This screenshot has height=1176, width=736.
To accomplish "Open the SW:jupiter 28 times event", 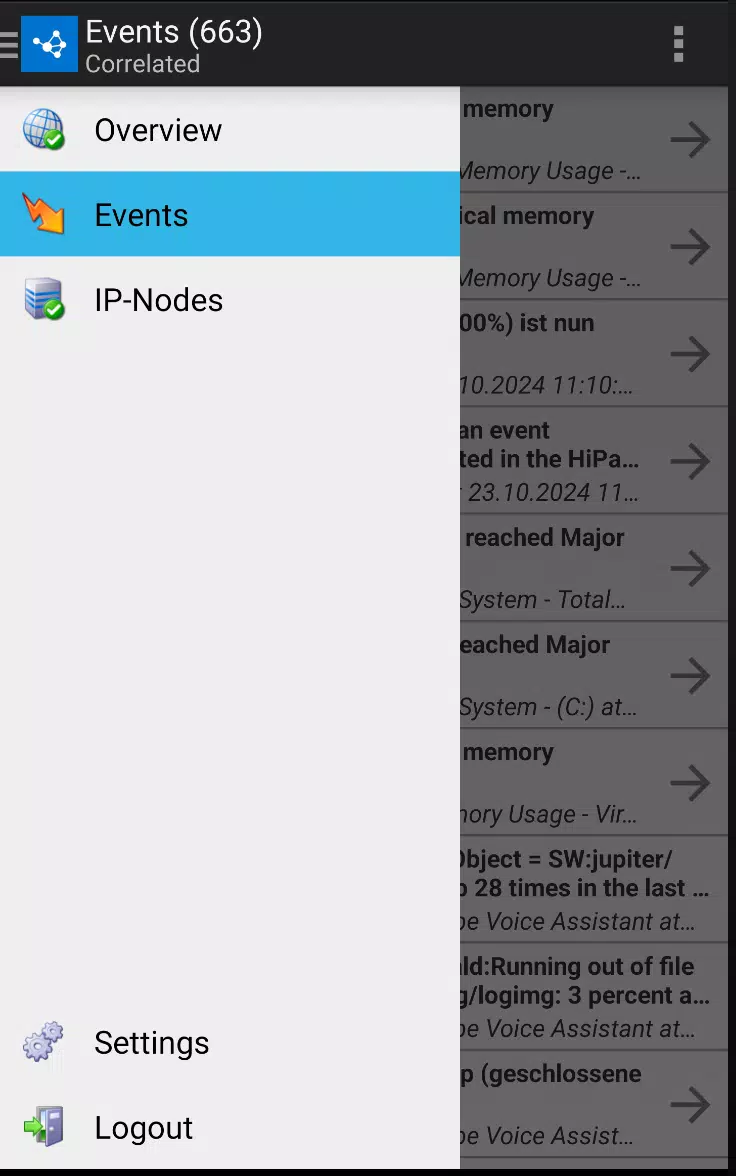I will tap(594, 890).
